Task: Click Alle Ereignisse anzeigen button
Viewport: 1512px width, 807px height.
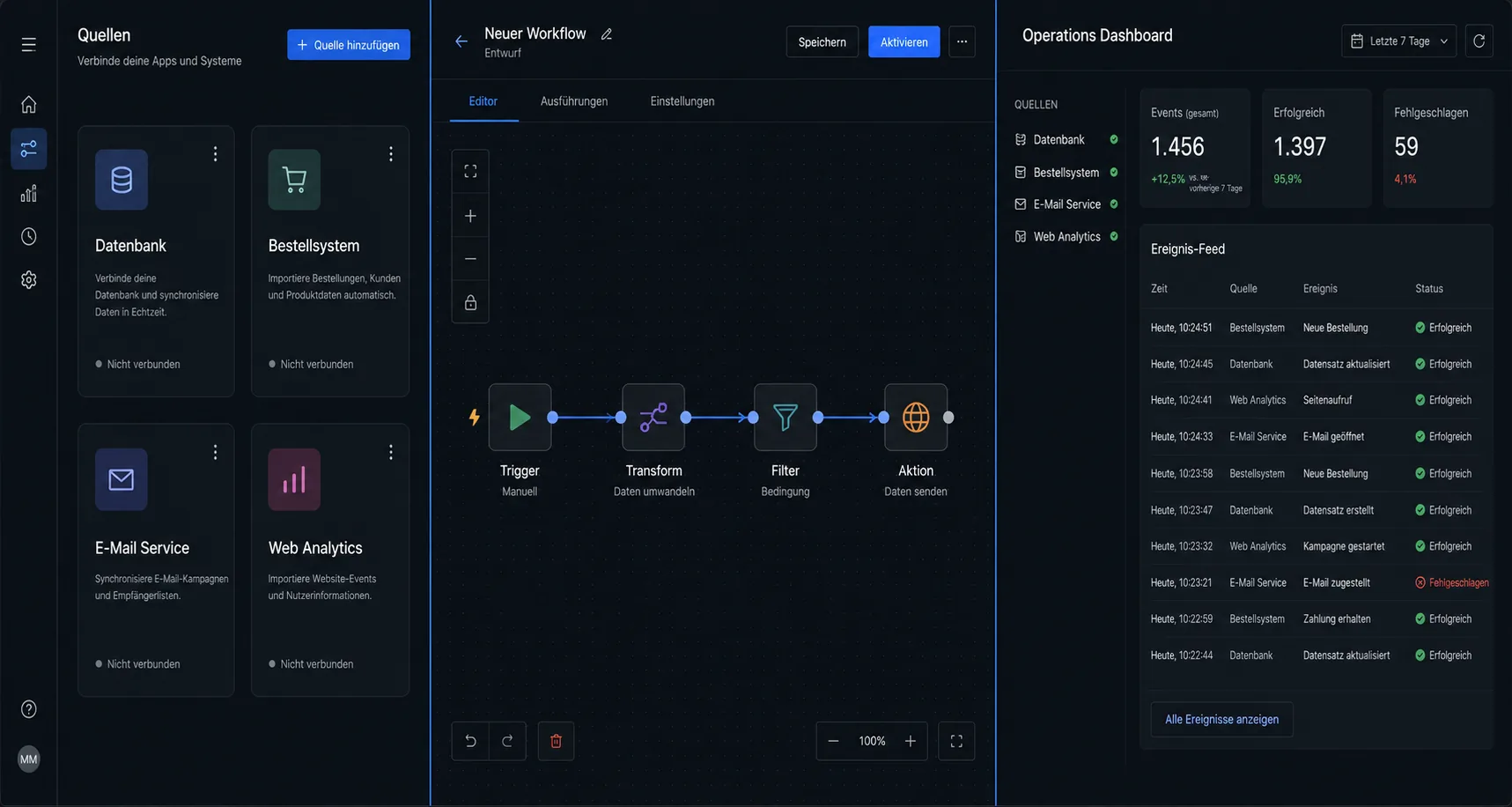Action: pos(1221,720)
